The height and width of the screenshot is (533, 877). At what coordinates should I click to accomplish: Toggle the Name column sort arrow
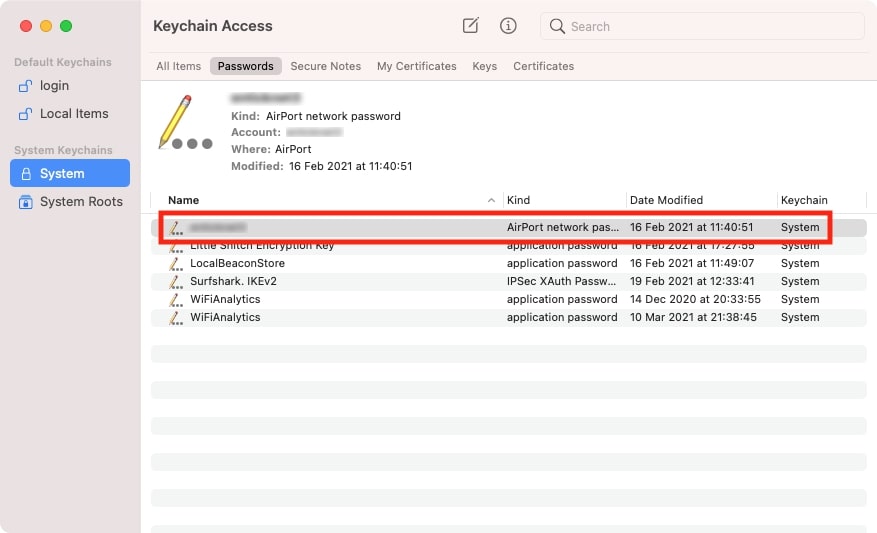click(491, 200)
